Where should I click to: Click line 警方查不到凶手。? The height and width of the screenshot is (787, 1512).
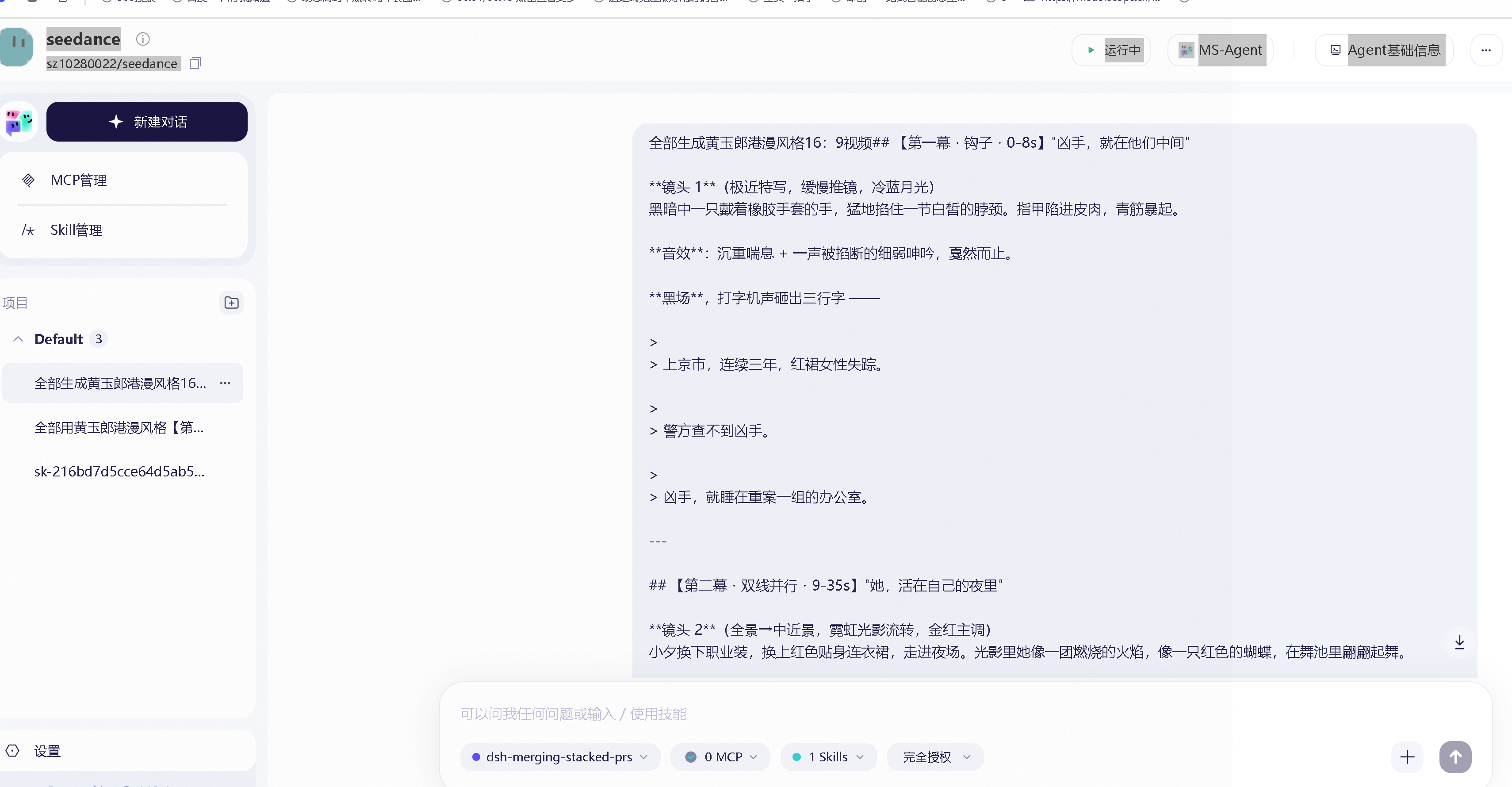click(x=716, y=431)
